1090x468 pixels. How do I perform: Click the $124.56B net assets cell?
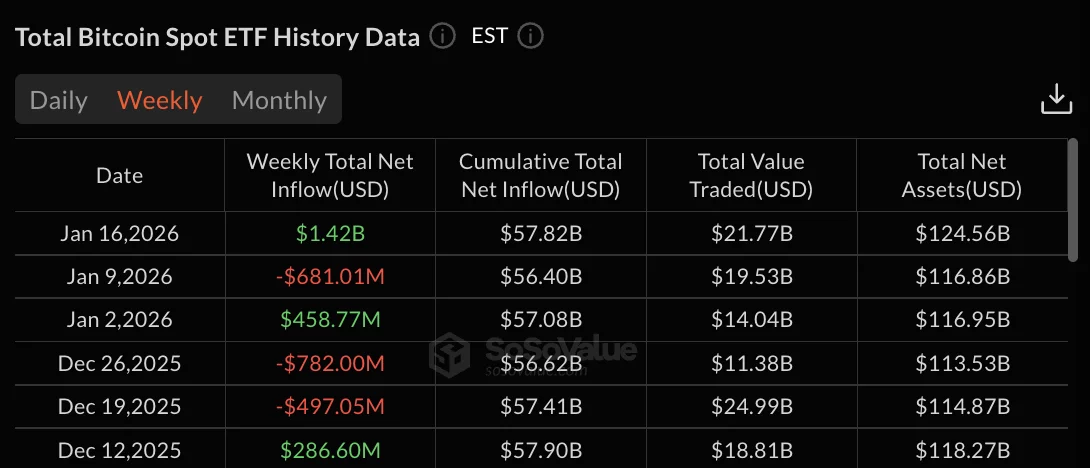point(962,234)
